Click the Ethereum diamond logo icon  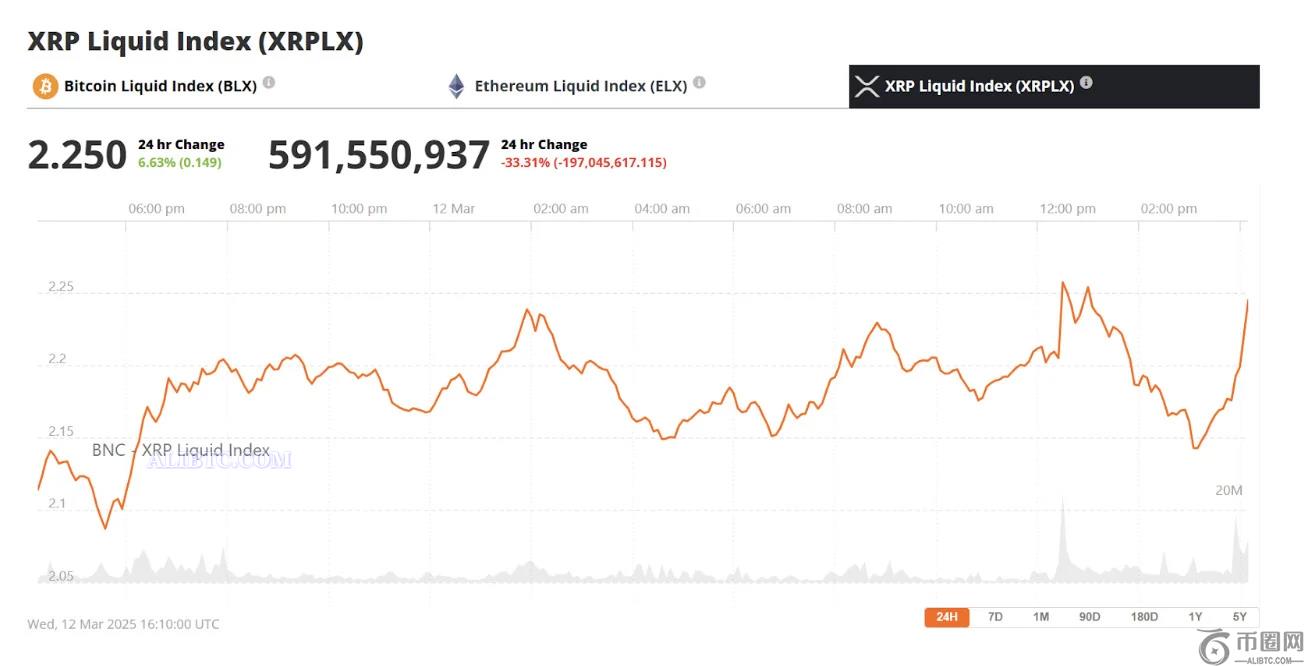click(456, 86)
